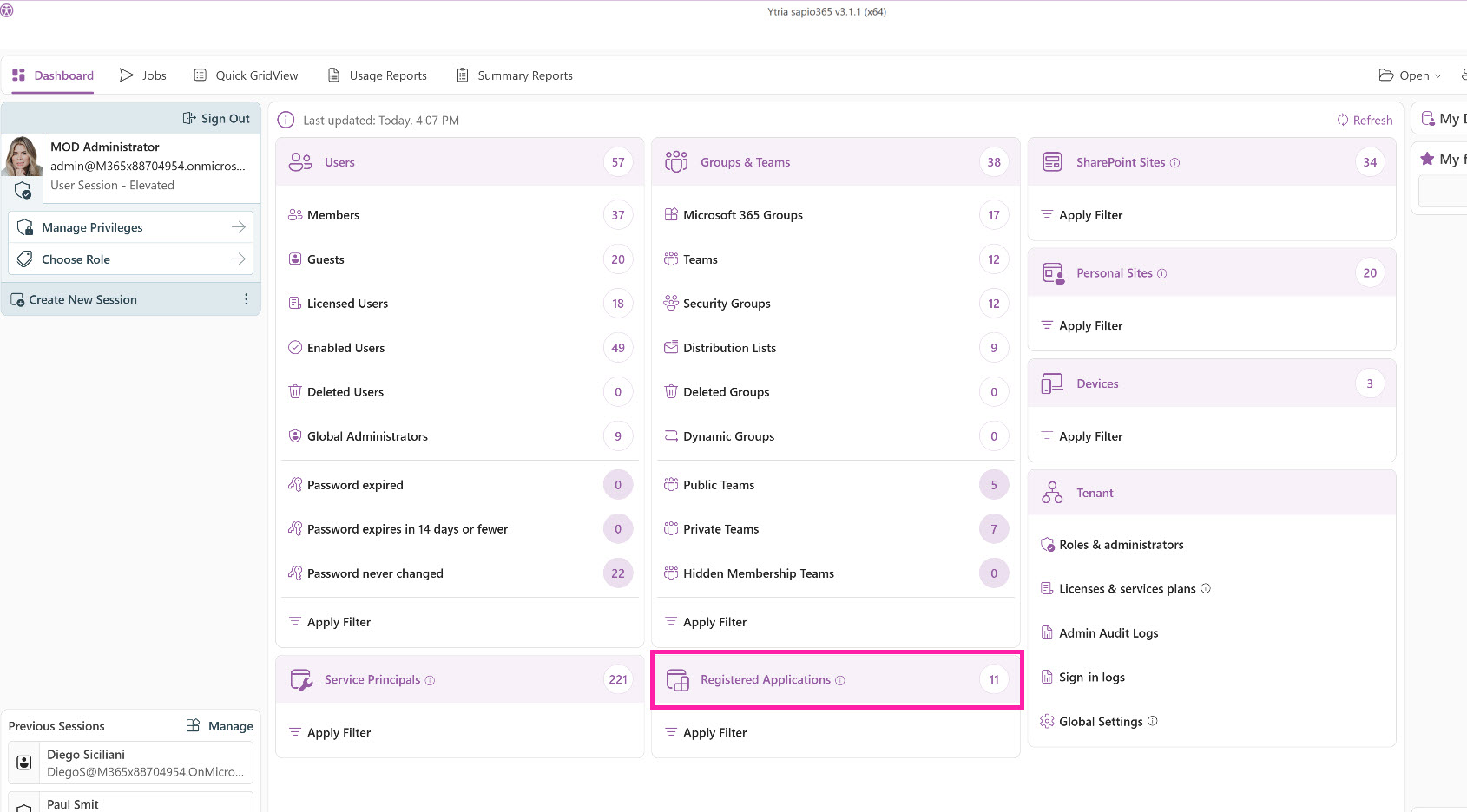
Task: Click the Groups & Teams icon
Action: 676,162
